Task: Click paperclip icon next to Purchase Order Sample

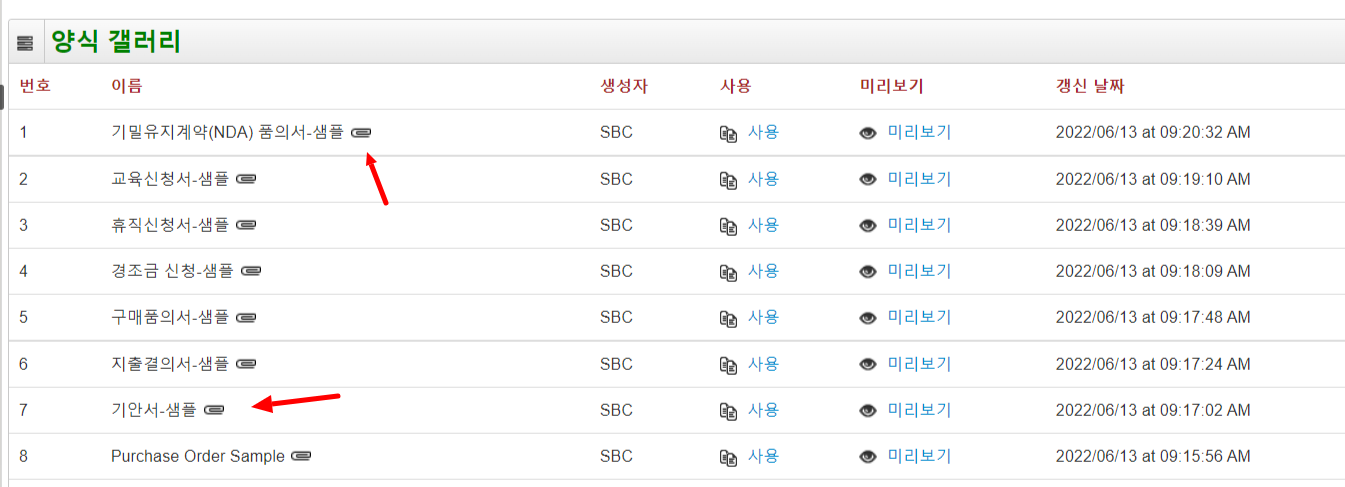Action: tap(301, 456)
